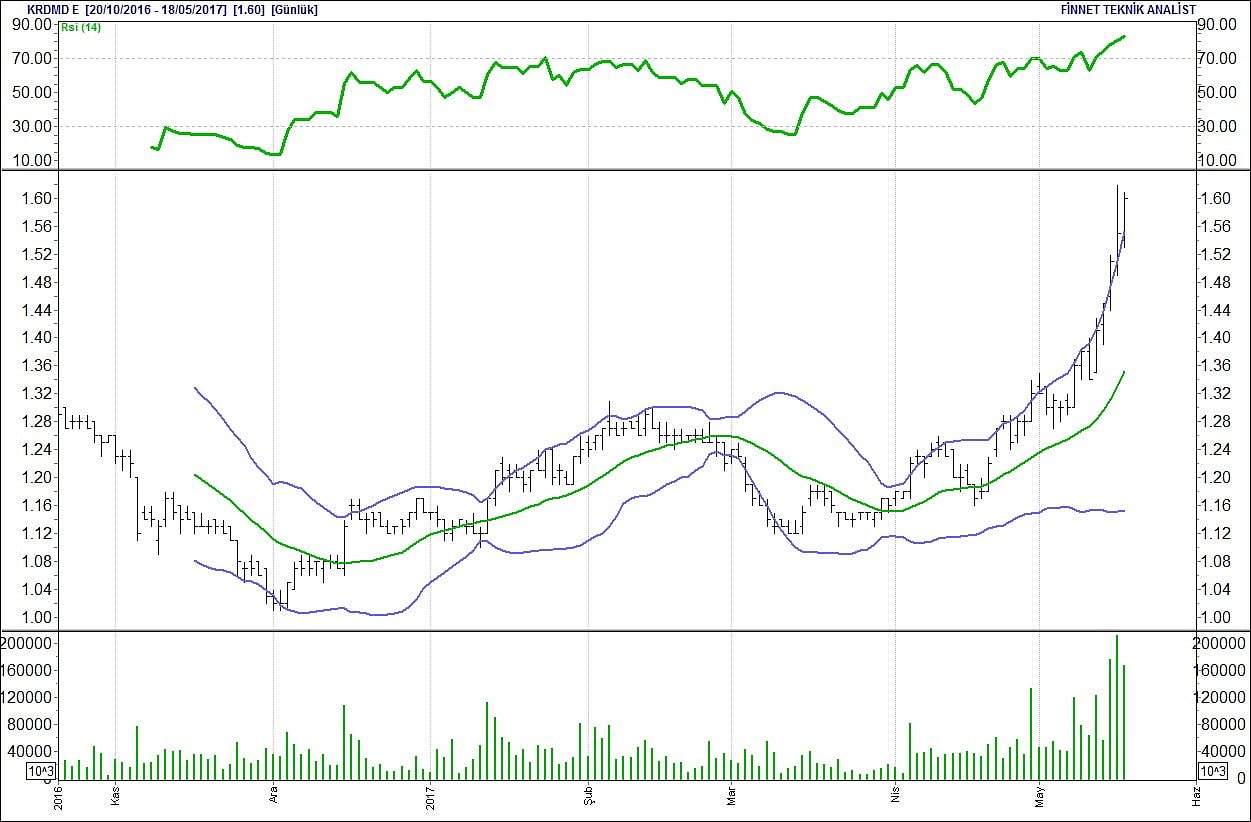Select the 200000 volume label on left axis
This screenshot has height=822, width=1251.
click(x=28, y=643)
